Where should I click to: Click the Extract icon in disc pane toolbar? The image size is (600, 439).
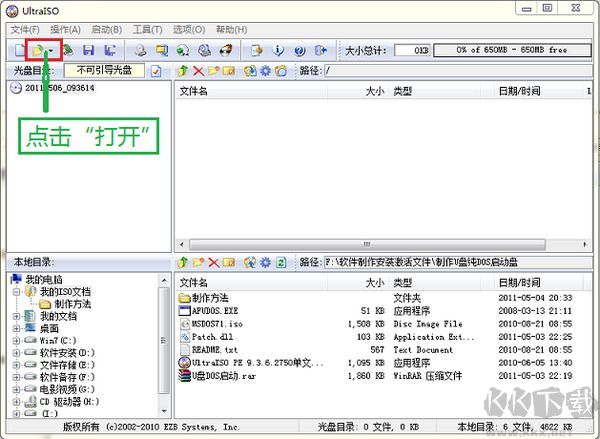click(x=250, y=71)
